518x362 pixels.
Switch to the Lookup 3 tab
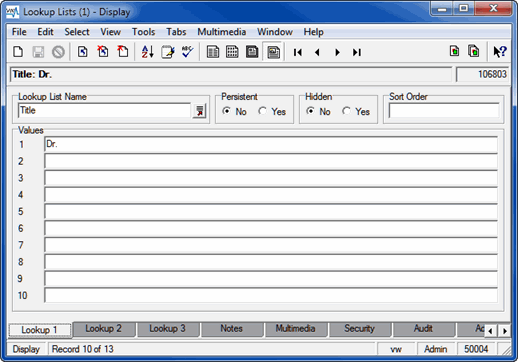coord(168,329)
